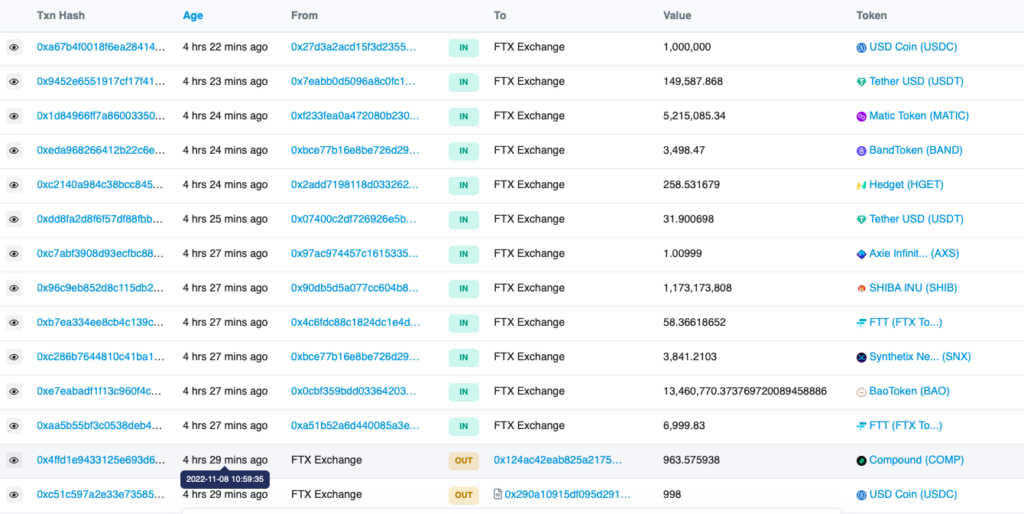This screenshot has width=1024, height=514.
Task: Open sender address 0x07400c2df726926e5b
Action: [x=355, y=219]
